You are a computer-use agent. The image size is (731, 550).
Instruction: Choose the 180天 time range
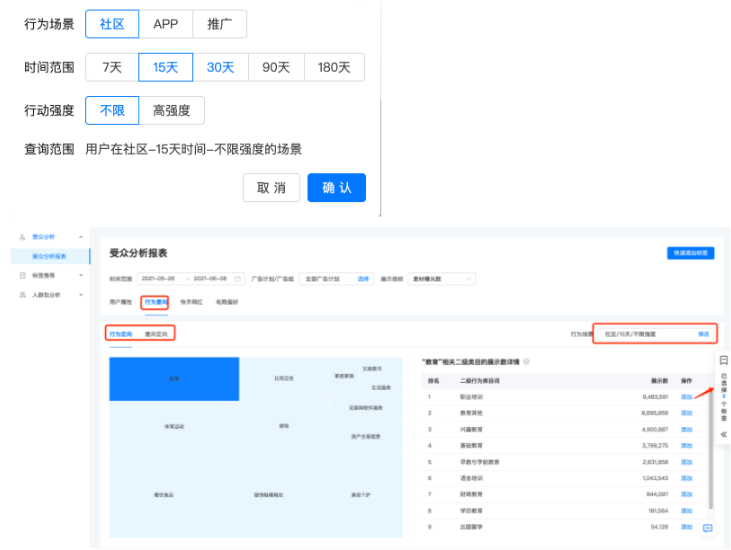click(x=334, y=67)
